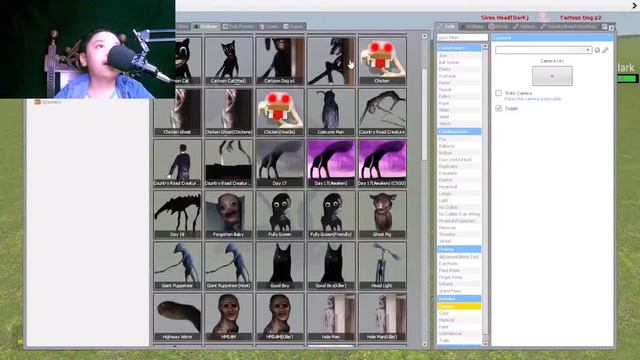
Task: Enable the Static Camera checkbox
Action: coord(498,93)
